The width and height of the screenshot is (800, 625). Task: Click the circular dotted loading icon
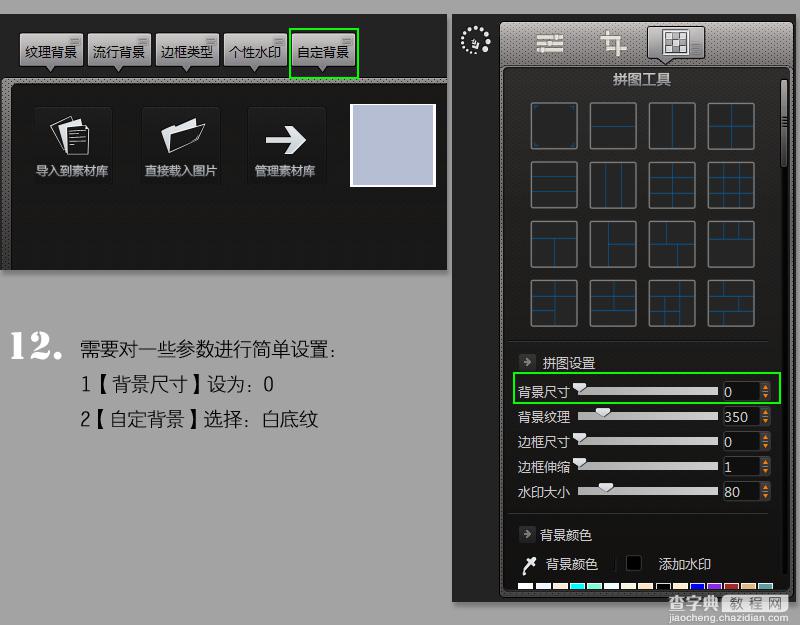click(x=475, y=40)
